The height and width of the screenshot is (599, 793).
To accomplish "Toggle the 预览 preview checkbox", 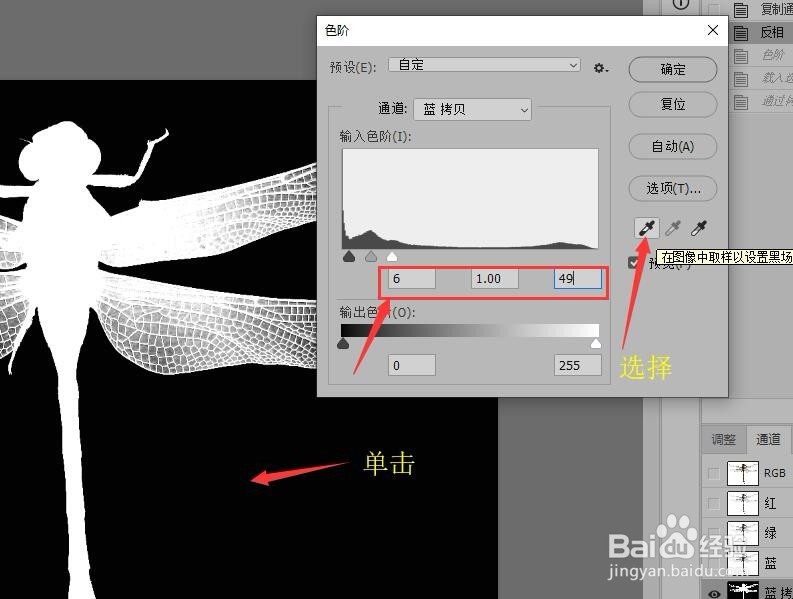I will [634, 263].
